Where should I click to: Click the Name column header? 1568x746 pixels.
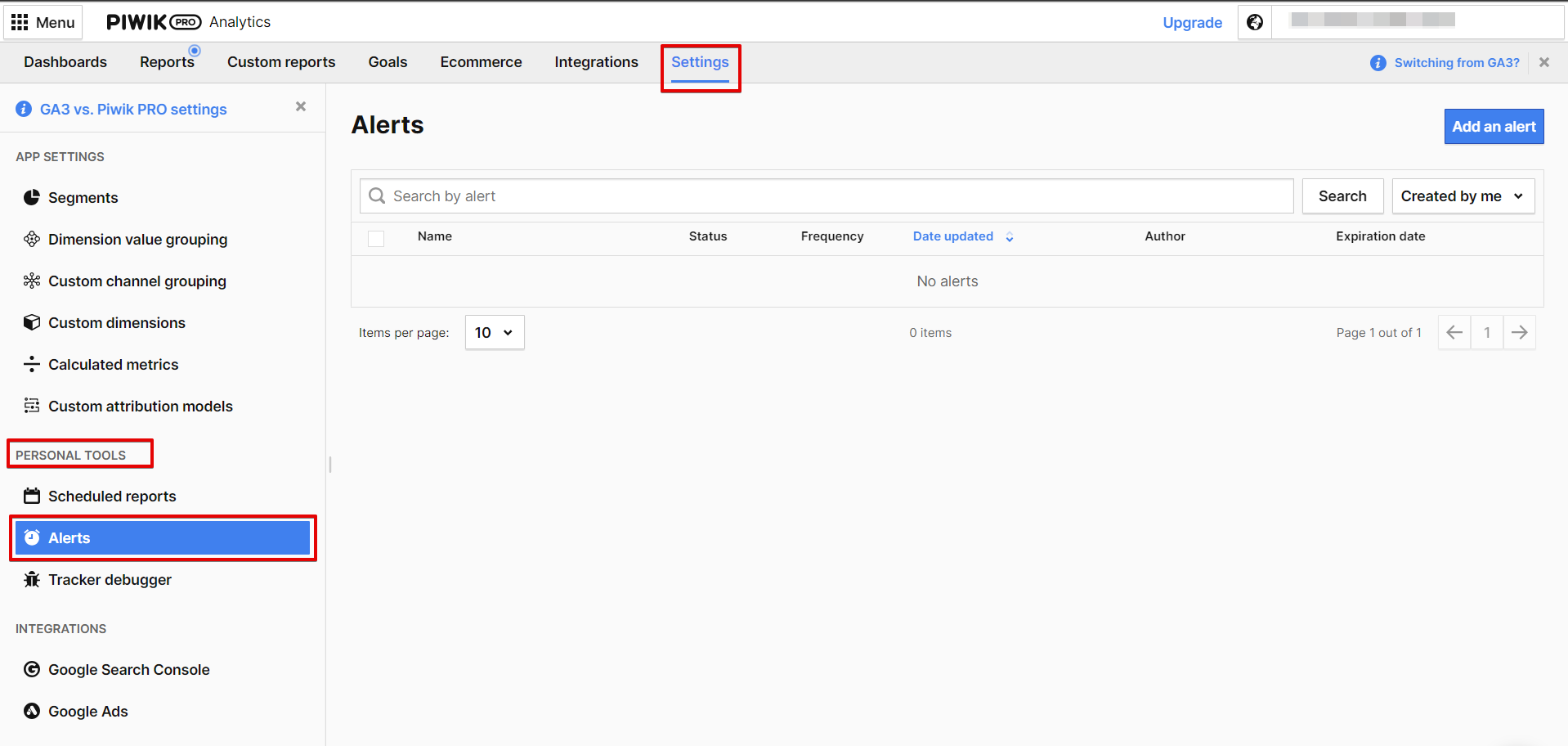pyautogui.click(x=435, y=236)
